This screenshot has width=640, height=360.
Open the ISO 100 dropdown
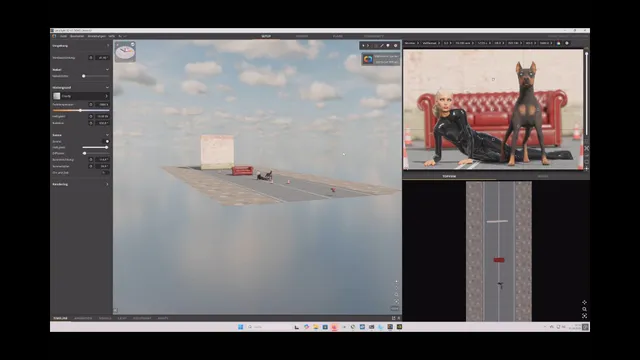point(515,43)
